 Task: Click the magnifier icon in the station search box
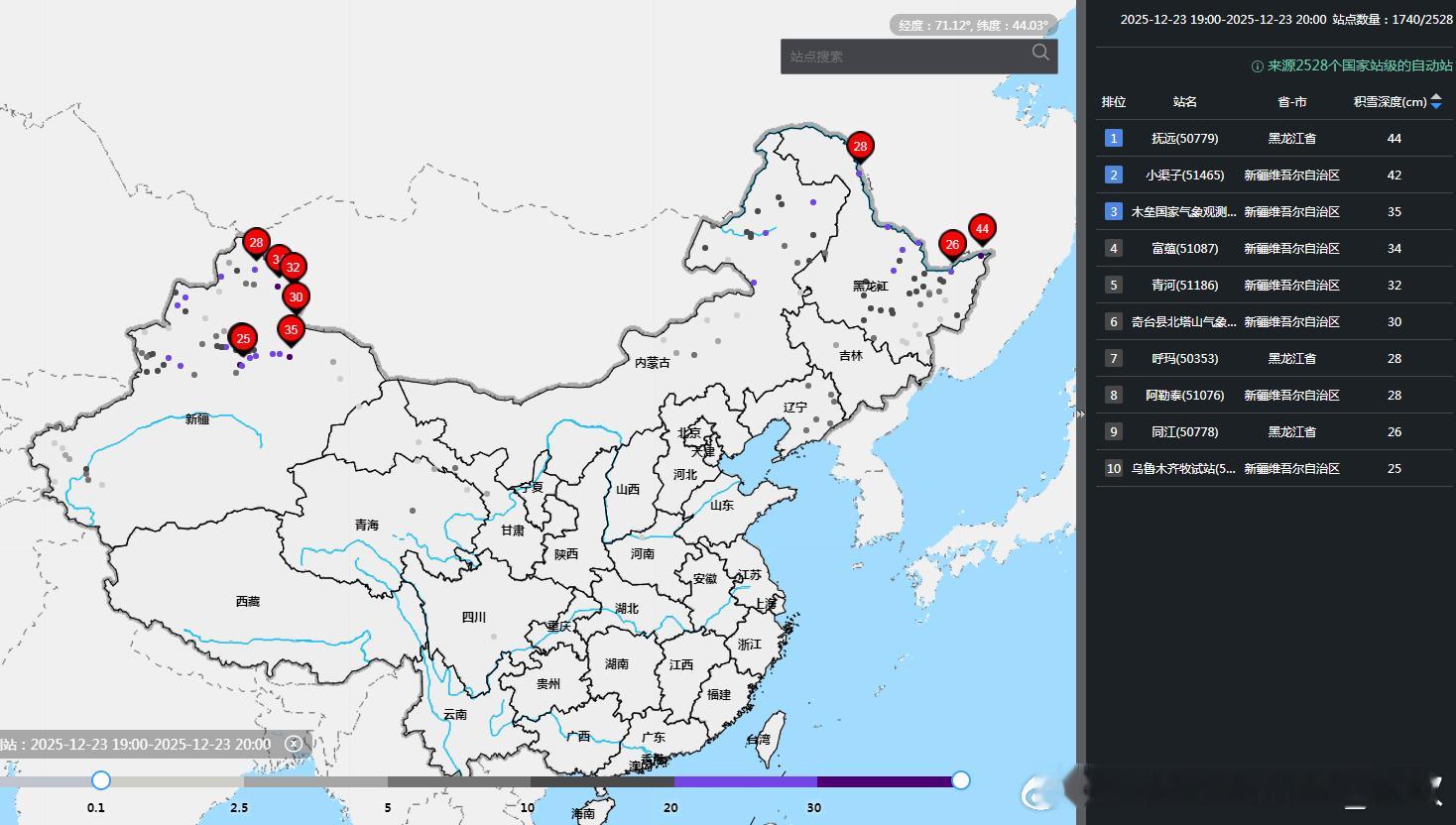[x=1040, y=53]
